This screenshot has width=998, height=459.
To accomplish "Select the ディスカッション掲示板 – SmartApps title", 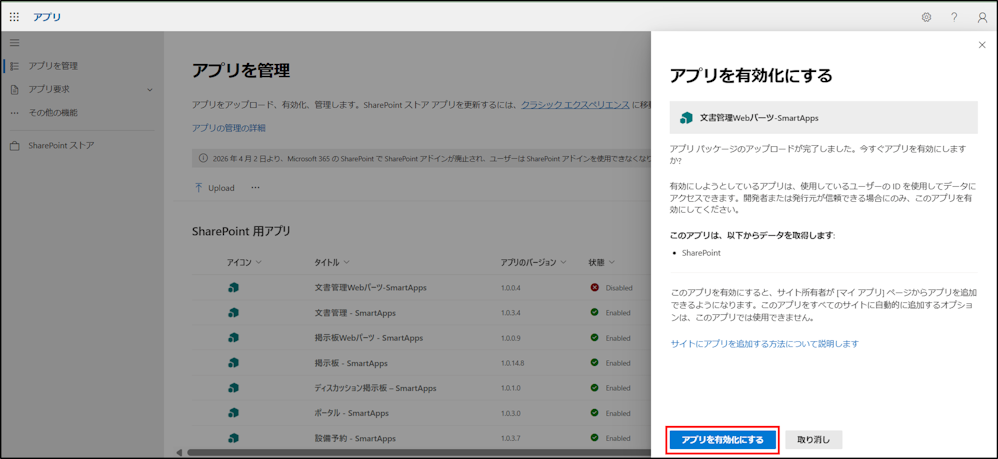I will [376, 388].
